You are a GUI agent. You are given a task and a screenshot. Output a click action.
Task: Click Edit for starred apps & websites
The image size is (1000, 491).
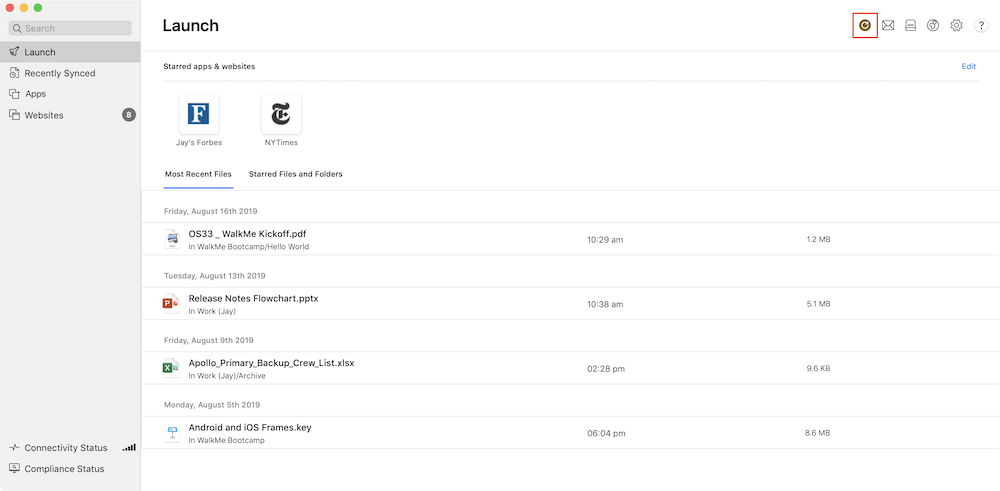point(969,66)
